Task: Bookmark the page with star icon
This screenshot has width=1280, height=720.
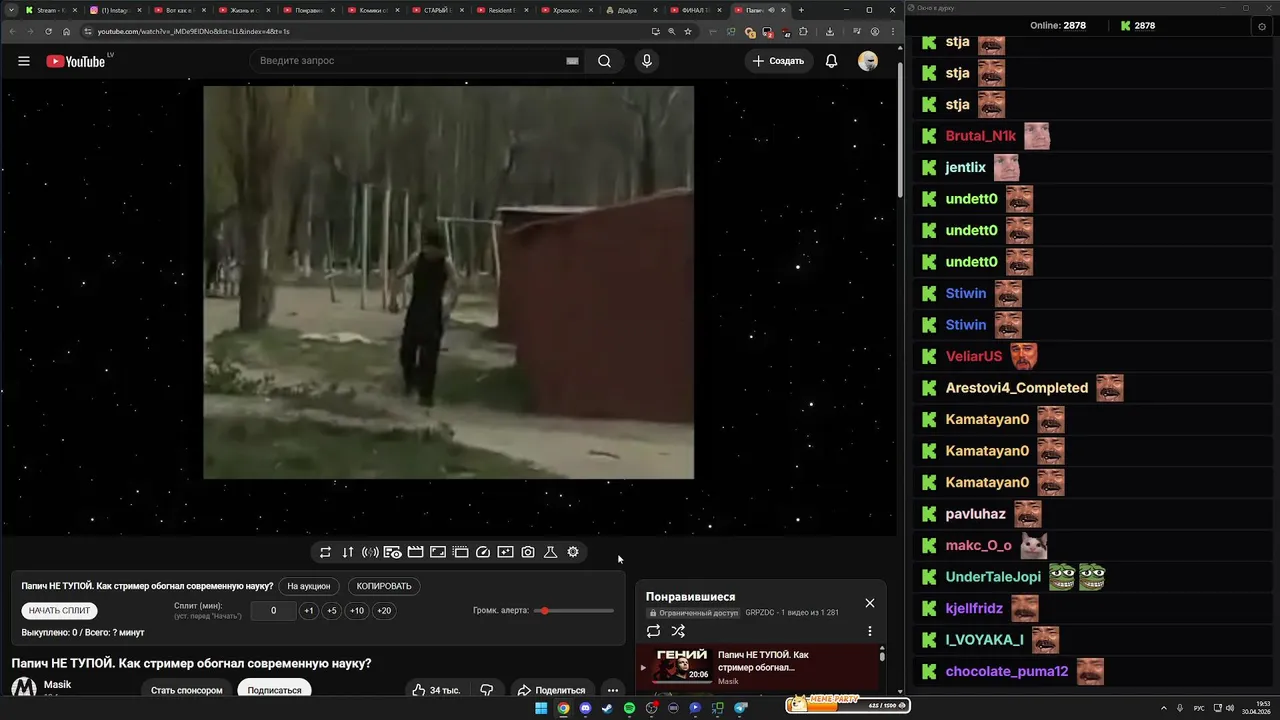Action: coord(688,31)
